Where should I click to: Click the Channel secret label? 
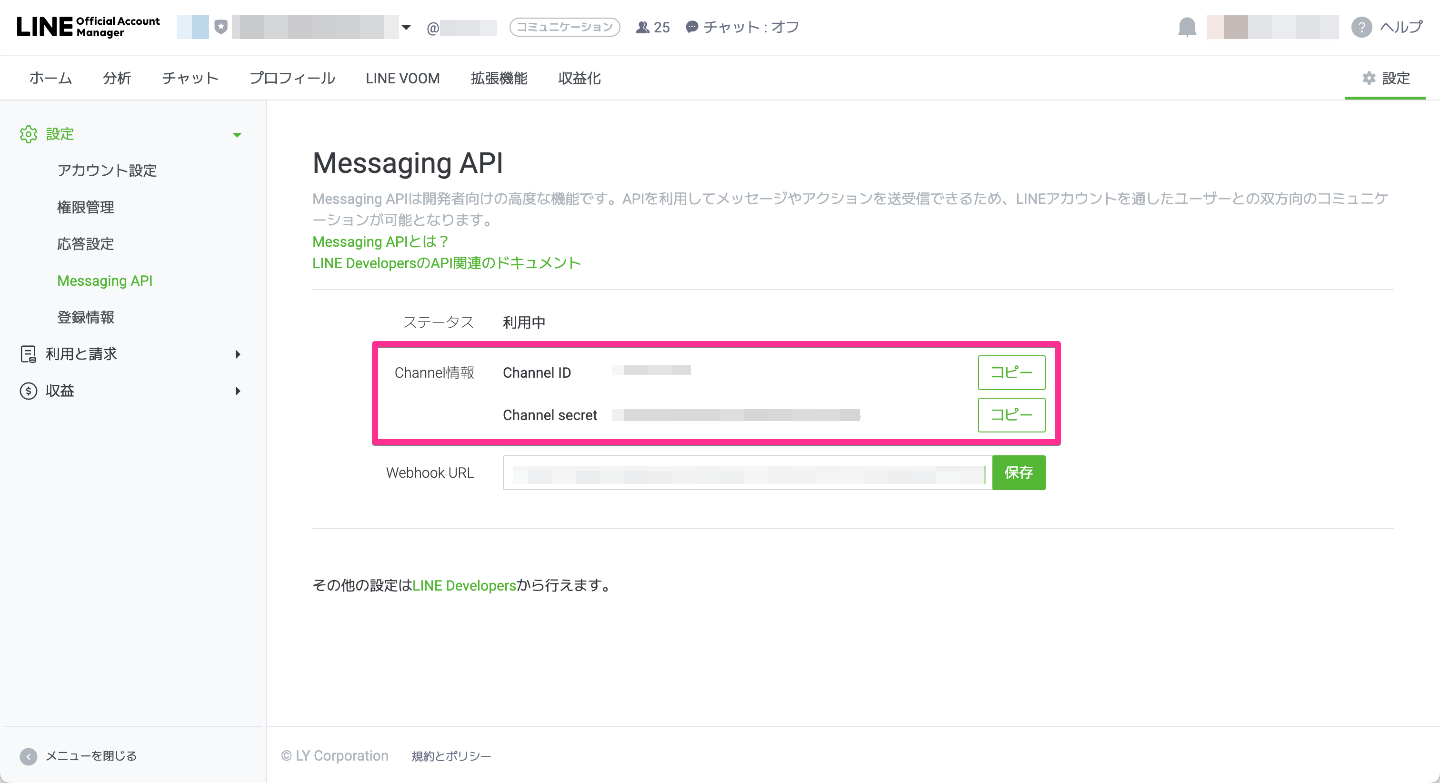coord(550,415)
